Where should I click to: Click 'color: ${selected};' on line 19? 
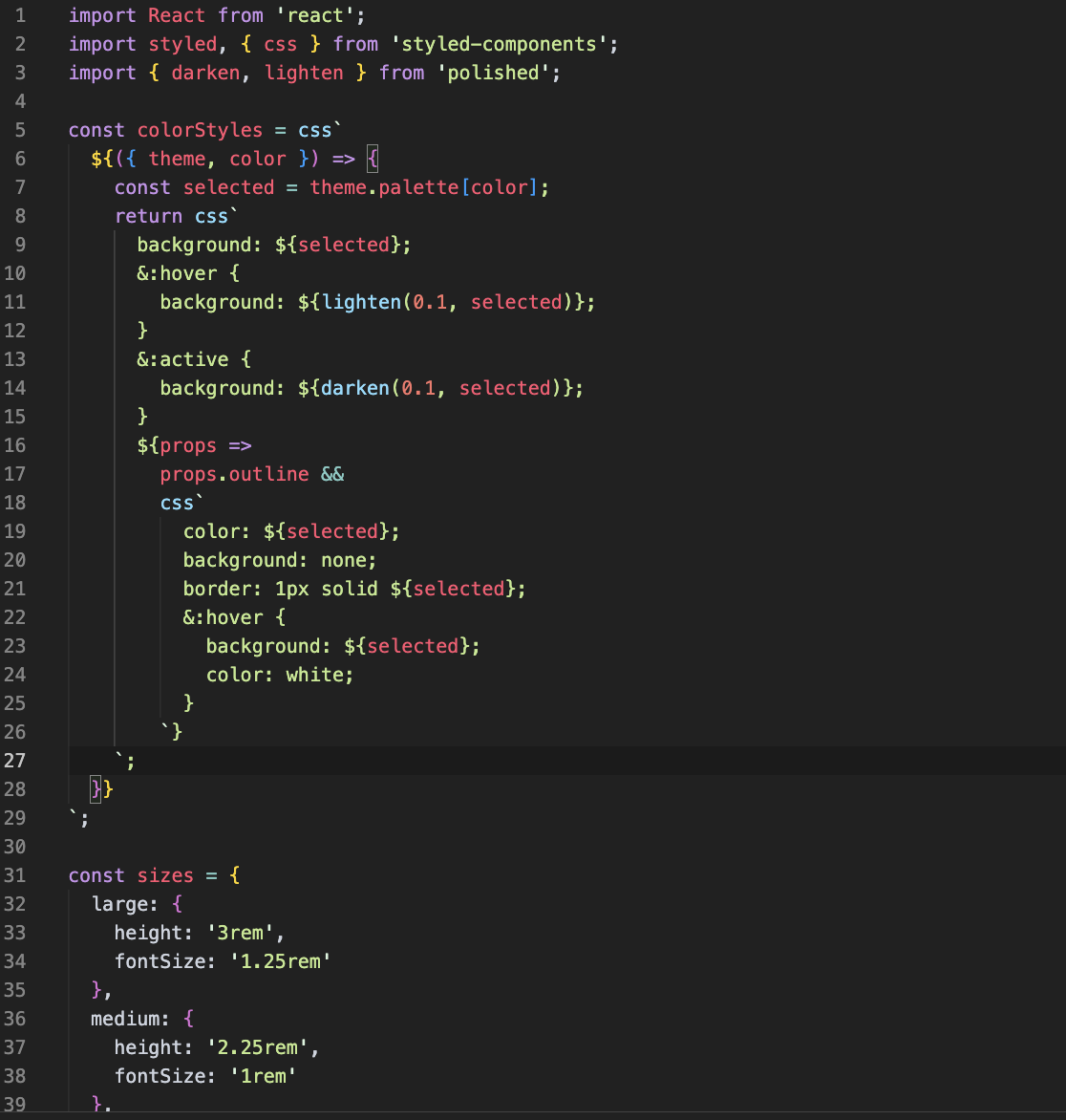291,531
